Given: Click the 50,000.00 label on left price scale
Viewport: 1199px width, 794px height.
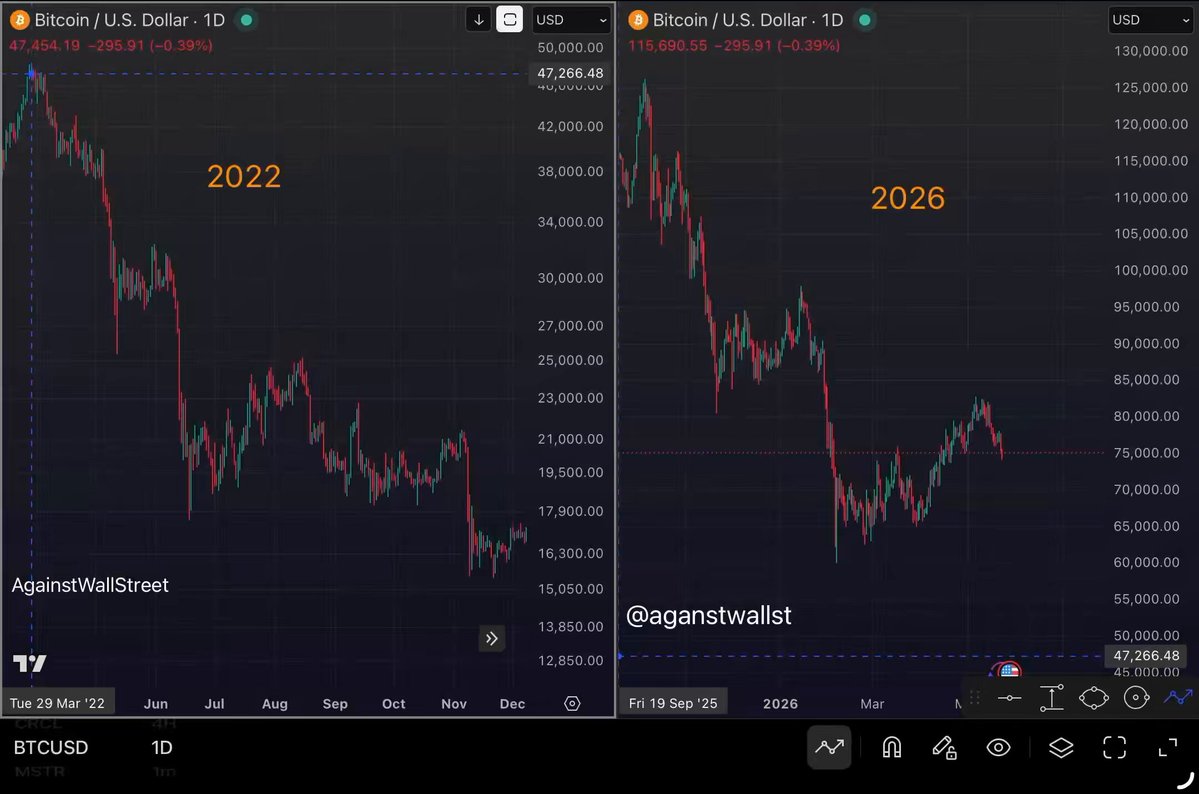Looking at the screenshot, I should tap(570, 47).
